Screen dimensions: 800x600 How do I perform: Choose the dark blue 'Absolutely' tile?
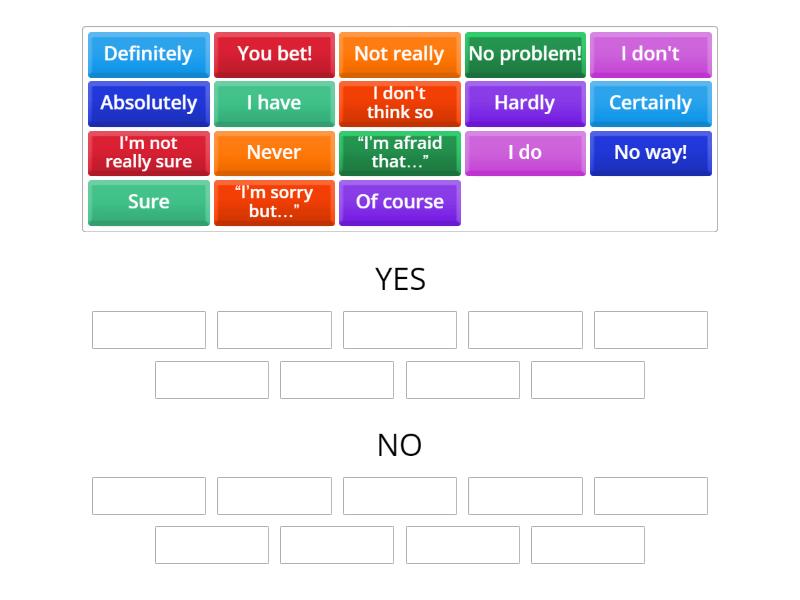(148, 104)
